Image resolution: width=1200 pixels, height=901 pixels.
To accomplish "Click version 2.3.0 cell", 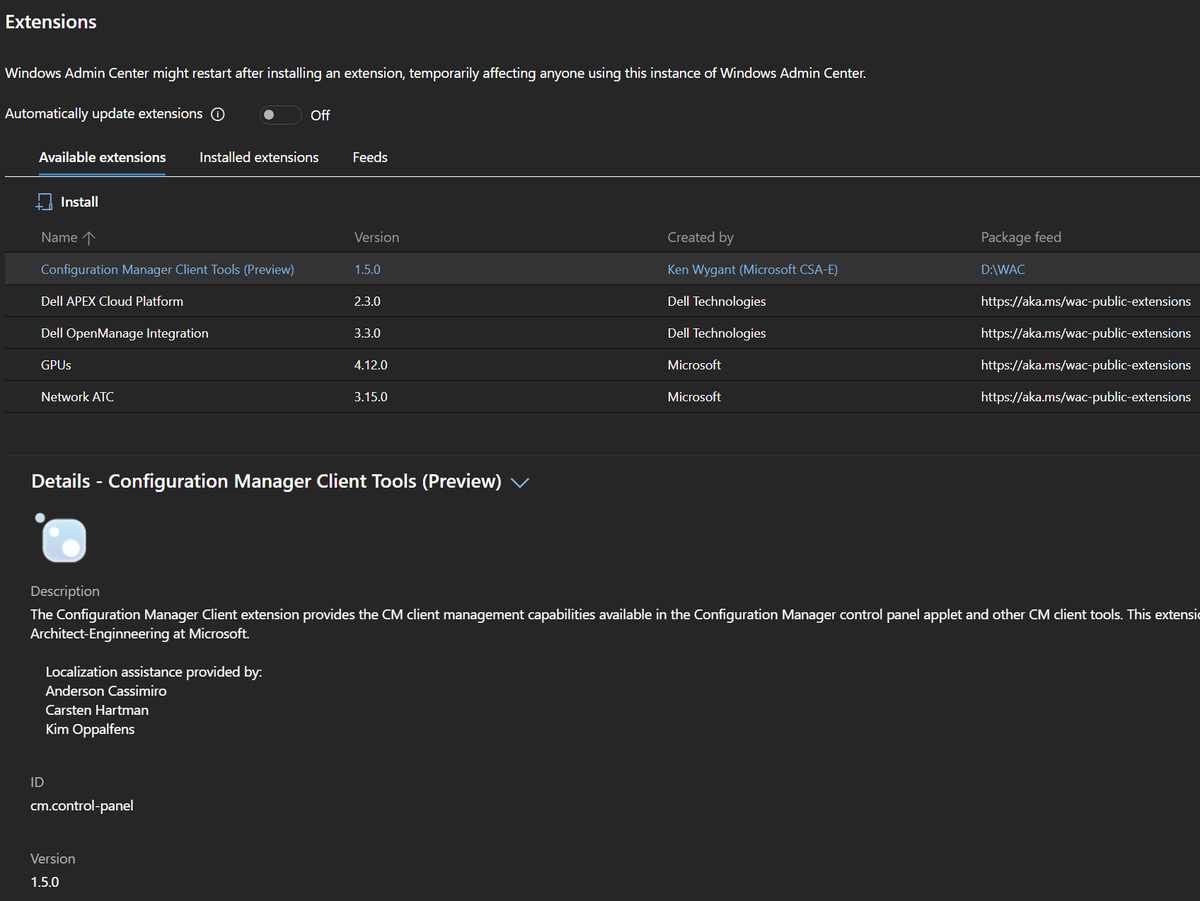I will point(367,302).
